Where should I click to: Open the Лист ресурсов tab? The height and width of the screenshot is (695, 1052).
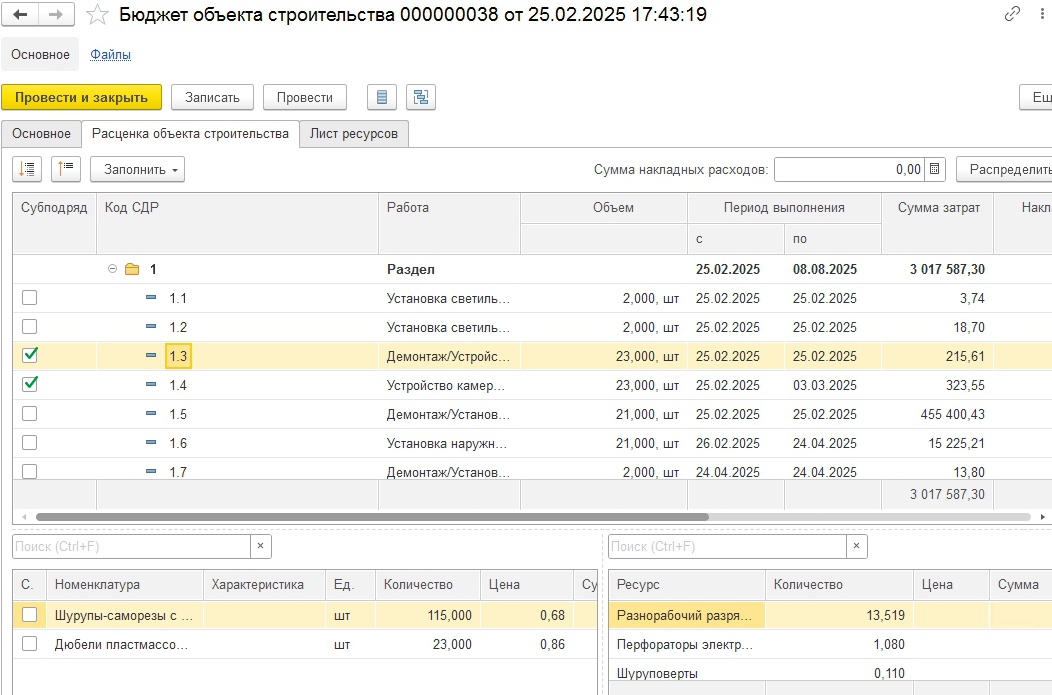pos(354,133)
